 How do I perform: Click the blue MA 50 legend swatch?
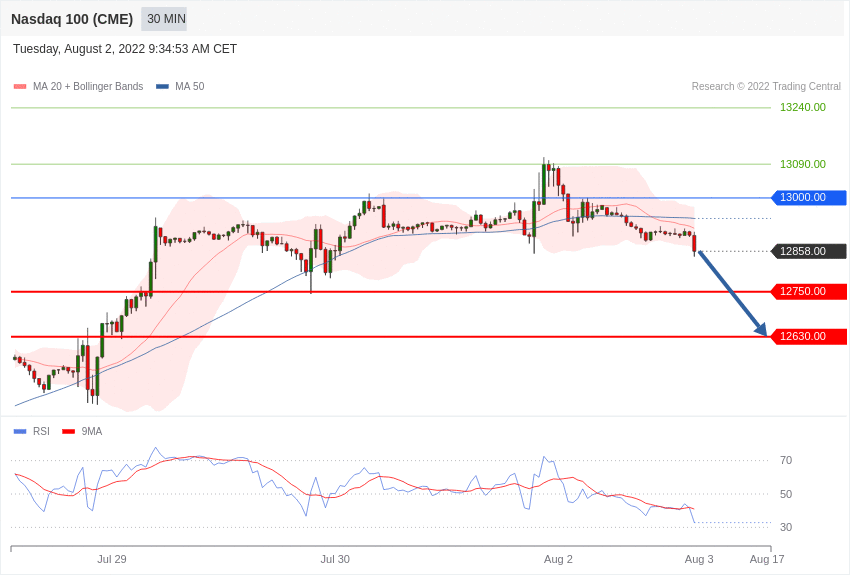(x=162, y=87)
